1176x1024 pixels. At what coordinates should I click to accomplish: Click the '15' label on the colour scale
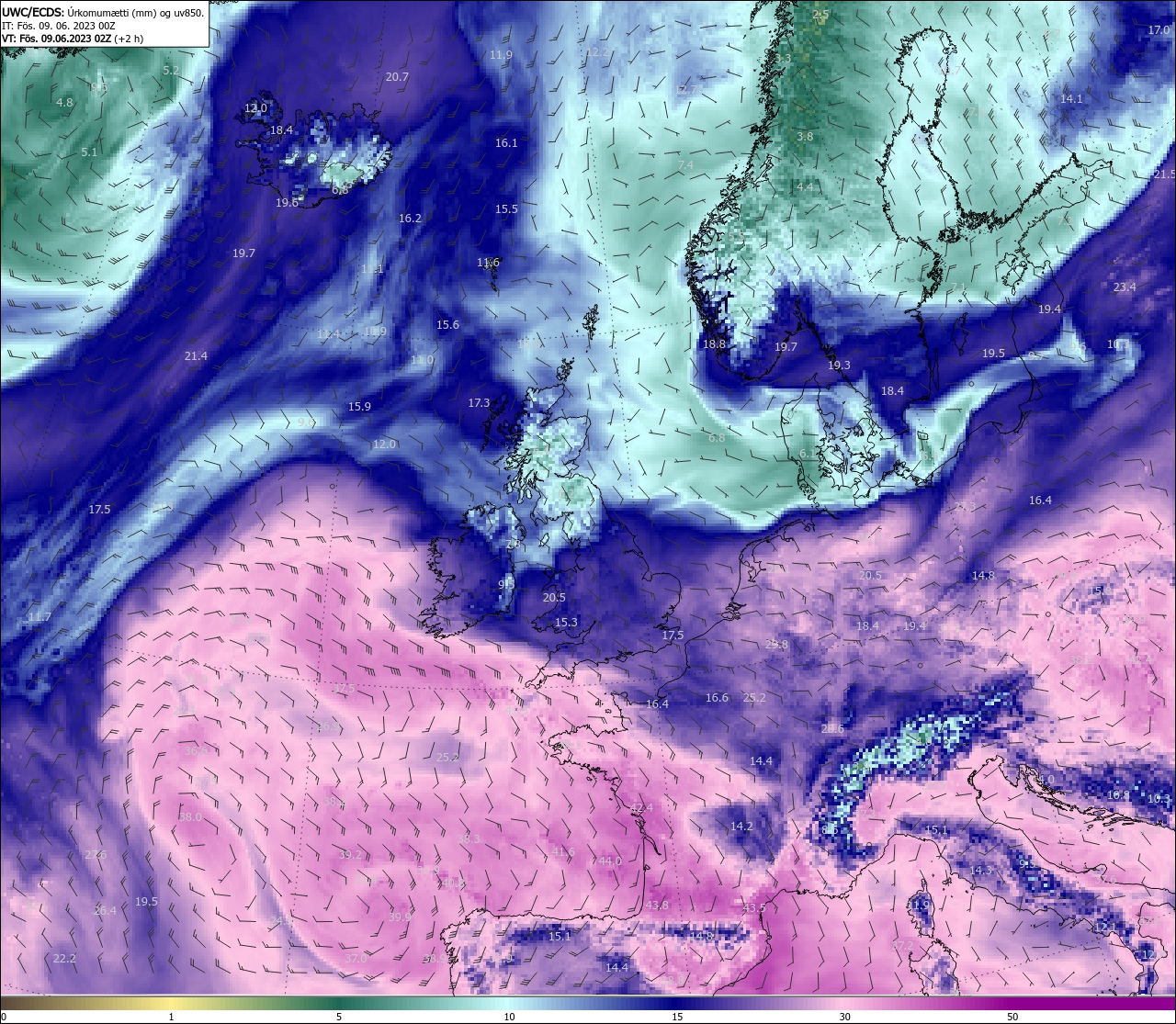coord(677,1017)
